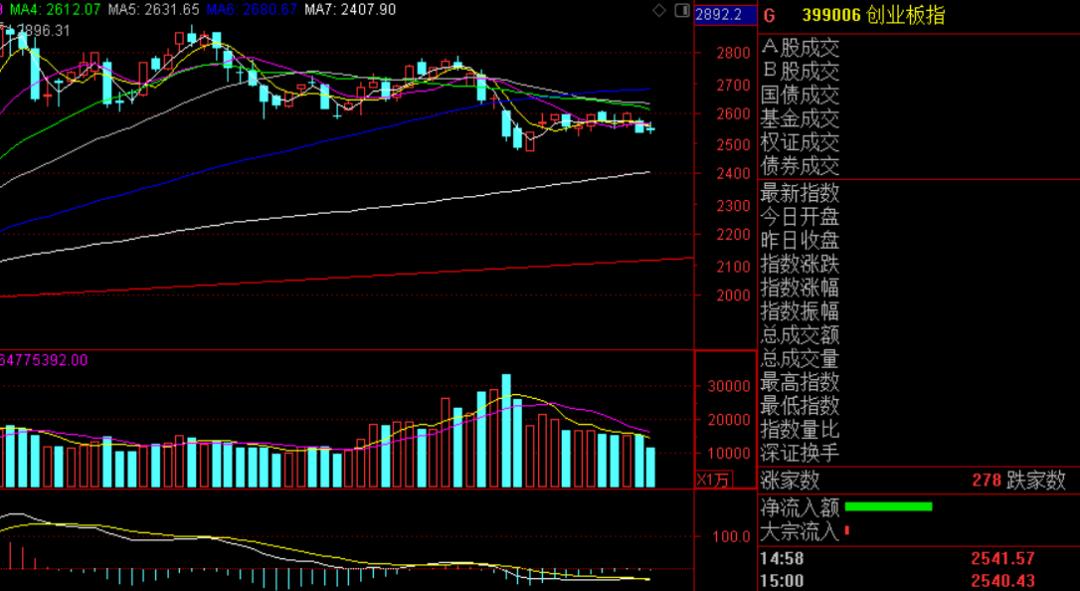The width and height of the screenshot is (1080, 591).
Task: Click the 10000 volume axis label
Action: click(x=729, y=453)
